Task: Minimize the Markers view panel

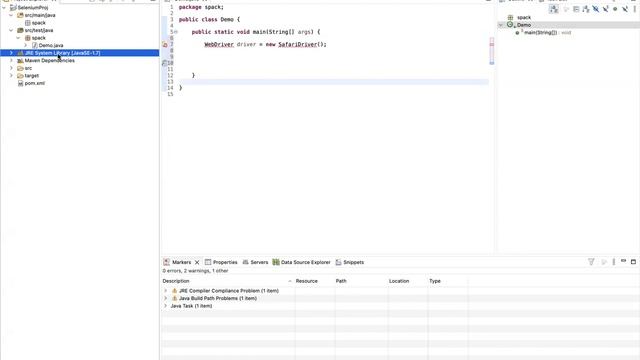Action: coord(623,261)
